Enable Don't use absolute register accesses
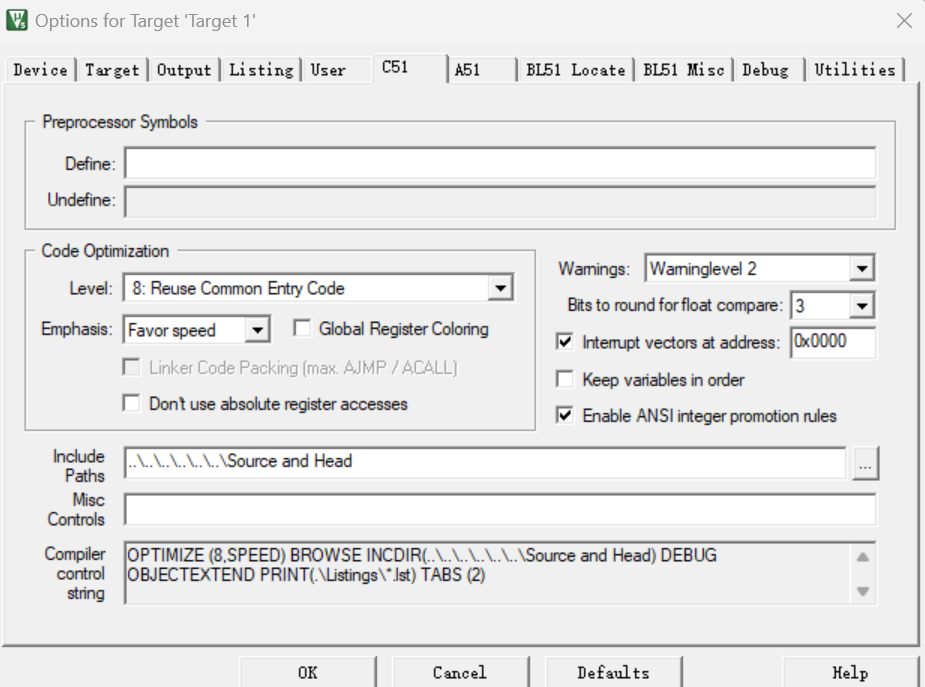 pyautogui.click(x=131, y=403)
